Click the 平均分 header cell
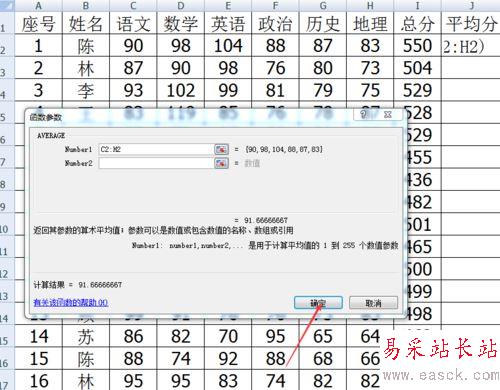Screen dimensions: 500x390 tap(471, 23)
